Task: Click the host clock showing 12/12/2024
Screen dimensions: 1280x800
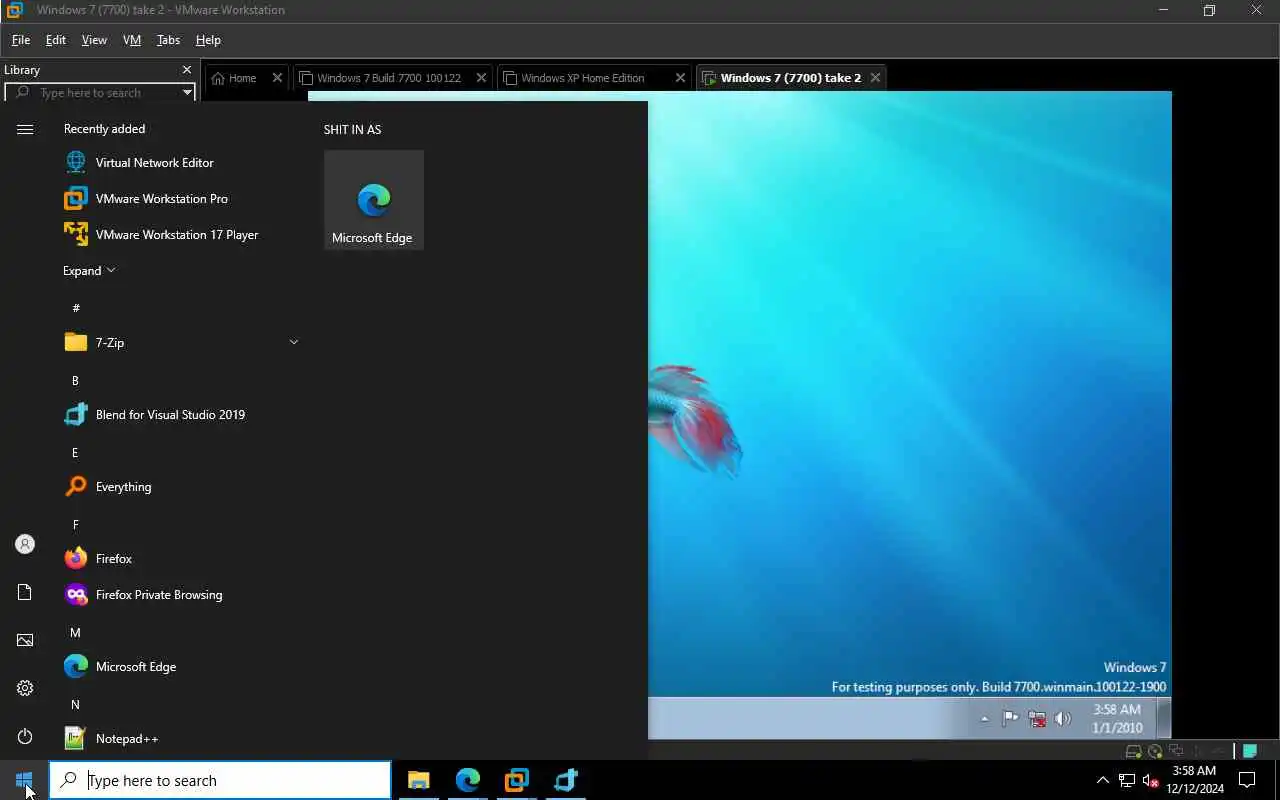Action: [1194, 780]
